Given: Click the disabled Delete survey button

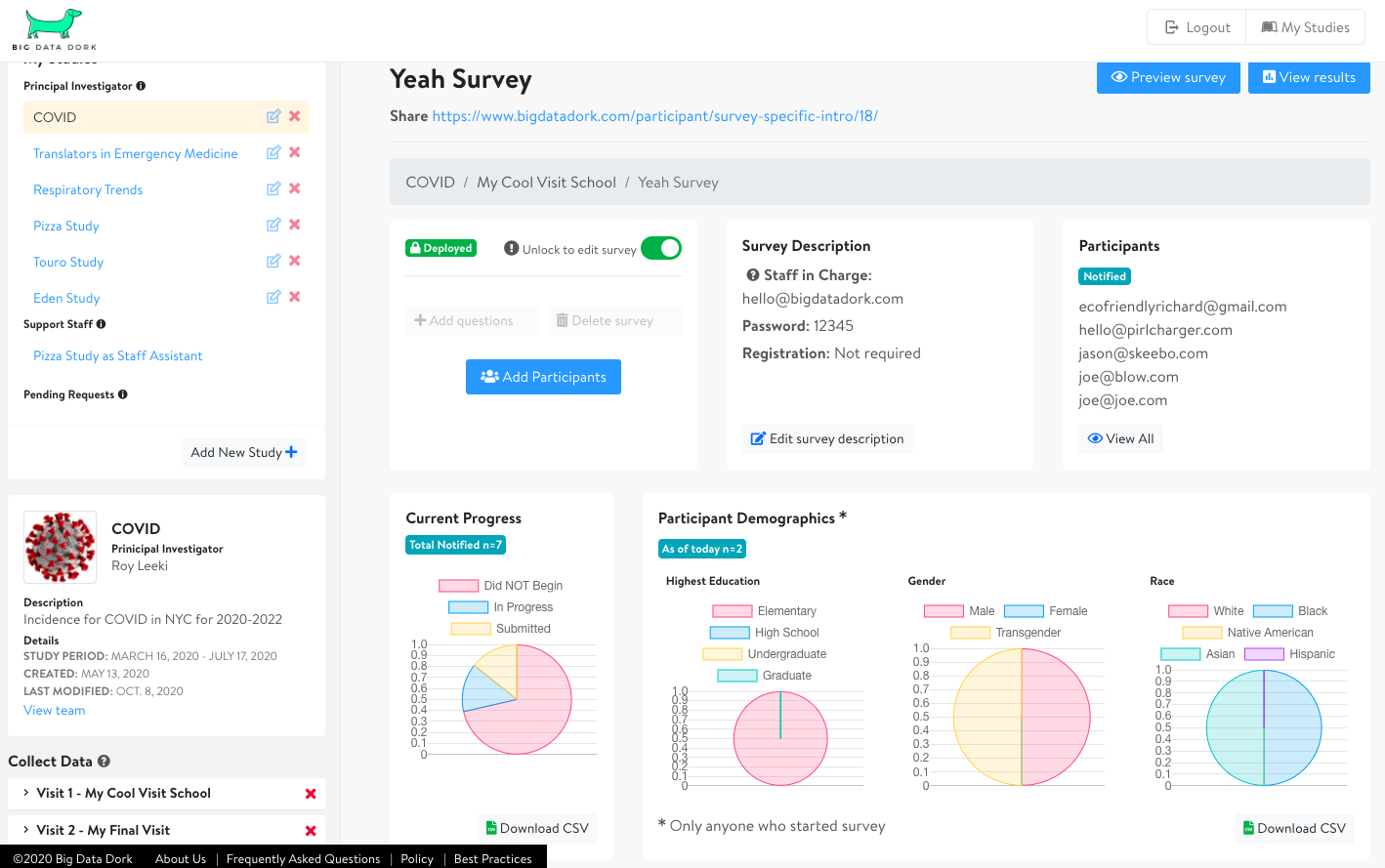Looking at the screenshot, I should 614,320.
